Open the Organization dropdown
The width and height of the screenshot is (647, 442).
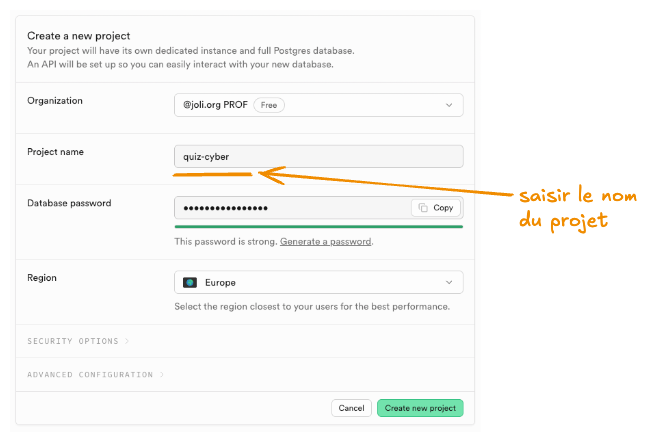coord(318,104)
